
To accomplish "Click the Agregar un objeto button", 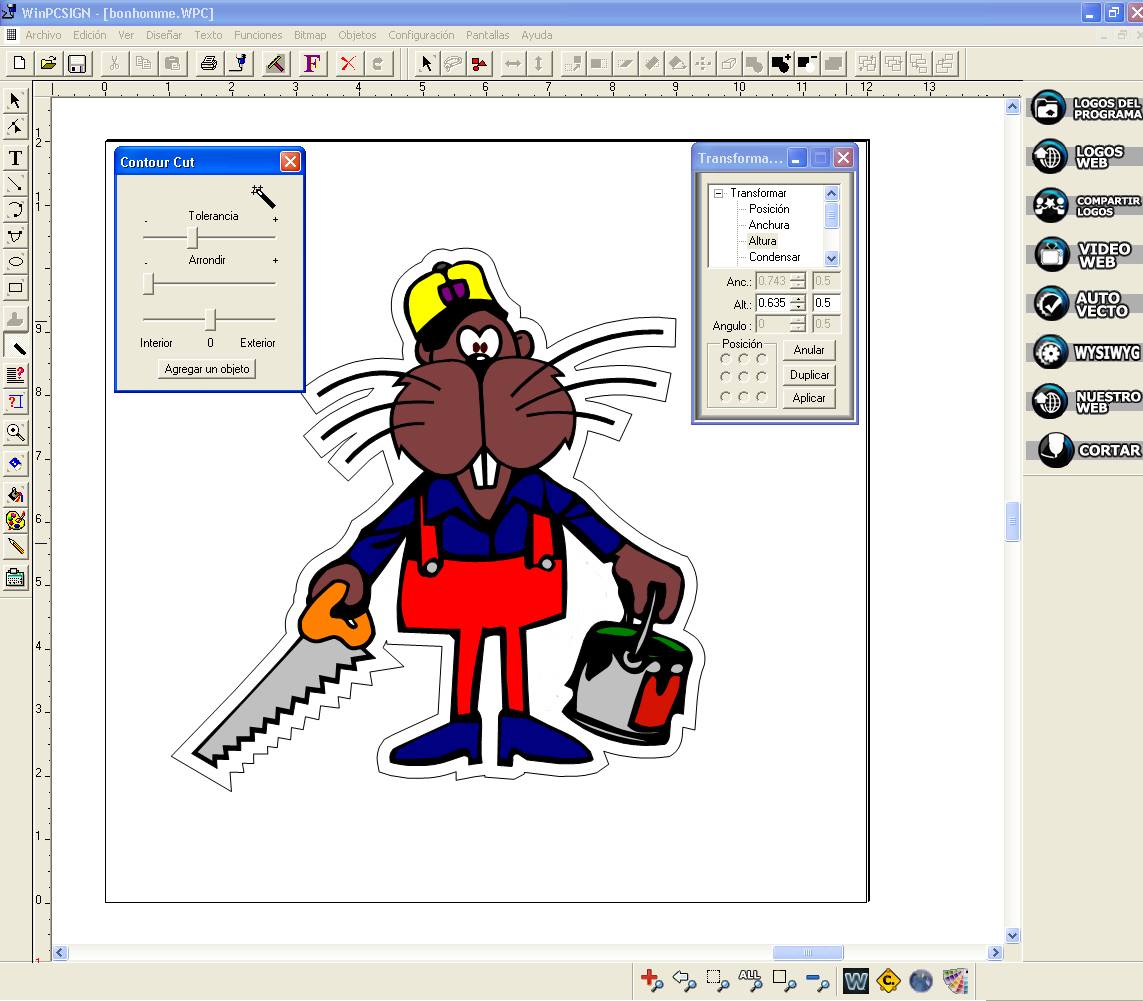I will click(x=208, y=369).
